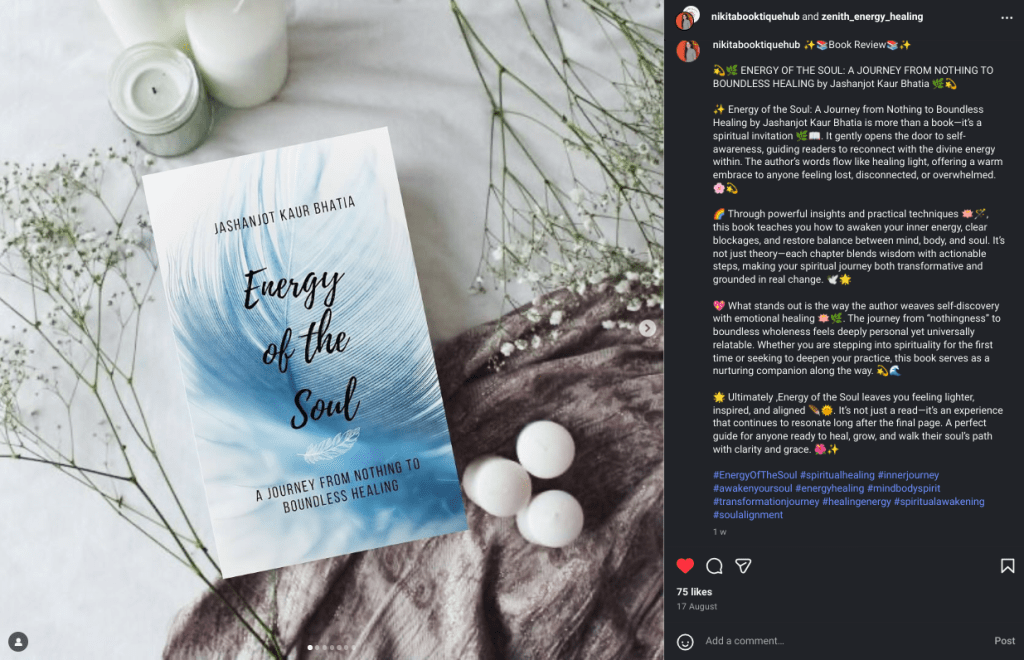Unlike the post with the red heart
The height and width of the screenshot is (660, 1024).
[684, 565]
